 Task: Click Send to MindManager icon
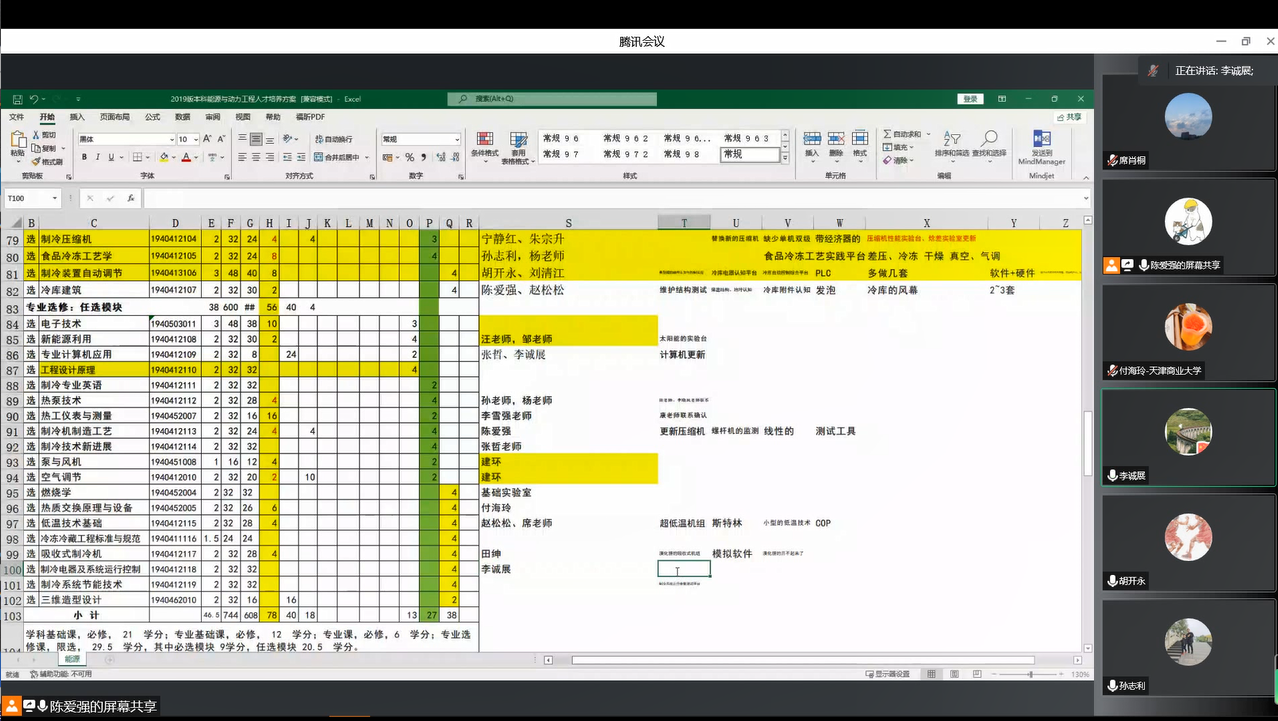click(1041, 140)
